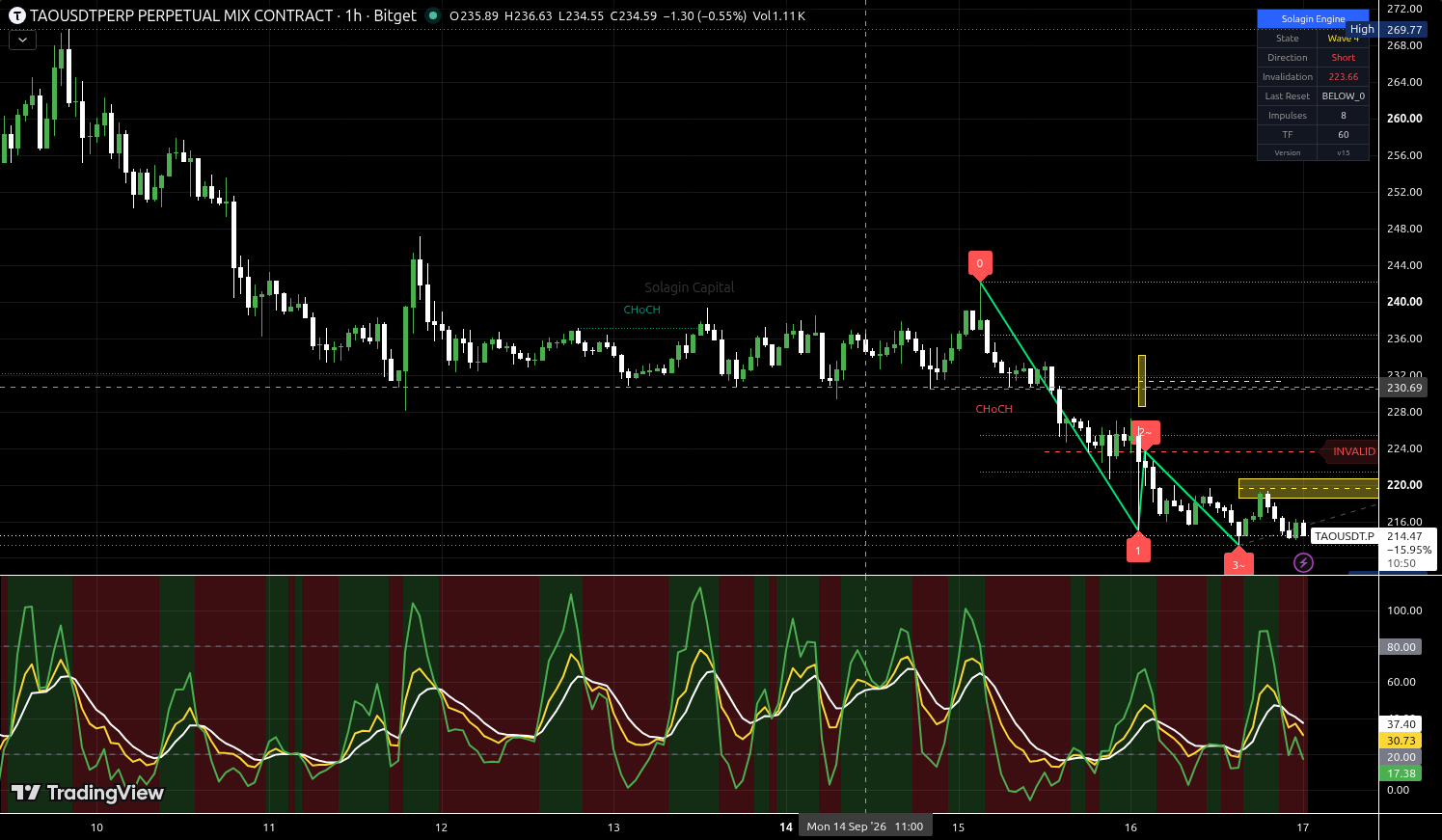Click the TF value 60
This screenshot has width=1442, height=840.
[x=1344, y=135]
